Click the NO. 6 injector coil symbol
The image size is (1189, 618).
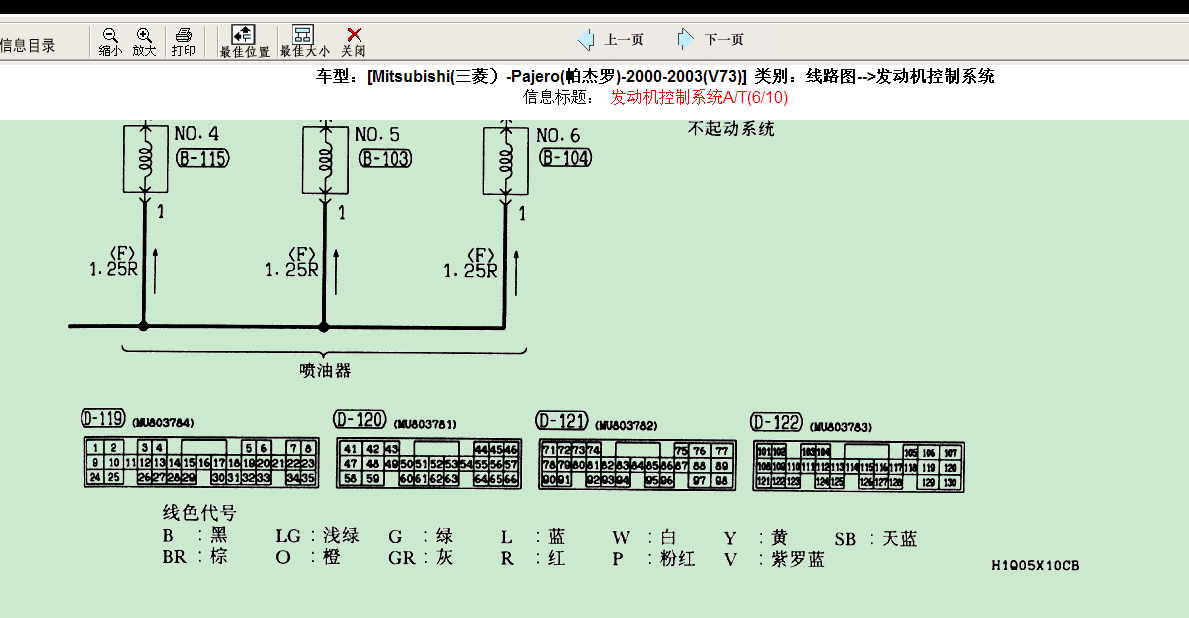coord(506,161)
